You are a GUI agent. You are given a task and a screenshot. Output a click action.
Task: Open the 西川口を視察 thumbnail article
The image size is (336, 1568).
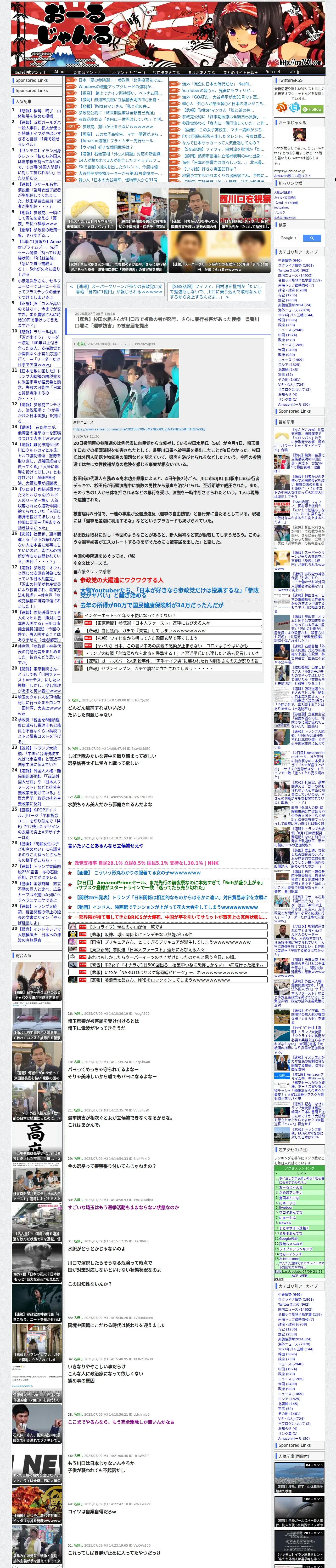tap(245, 209)
